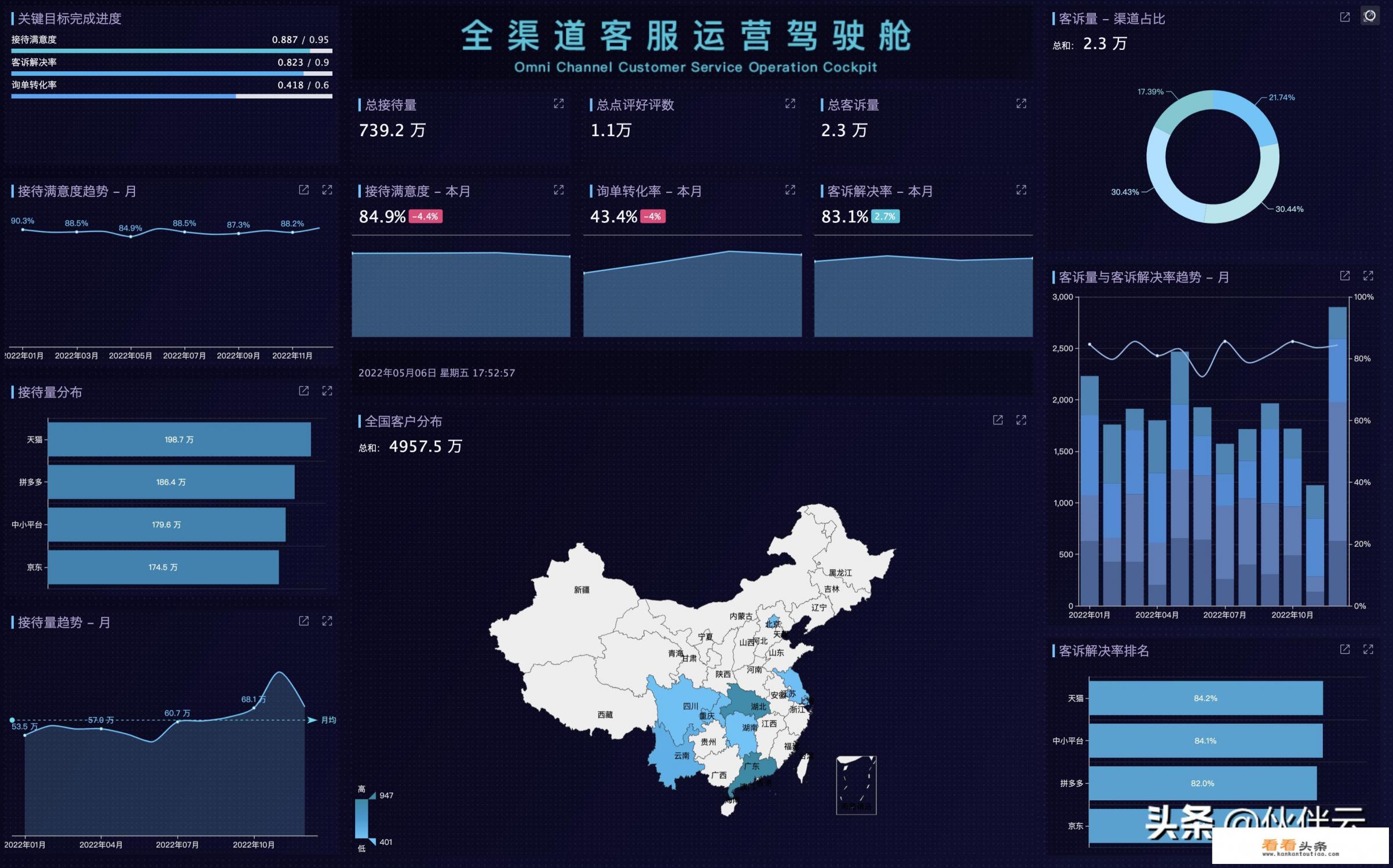Open 询单转化率–本月 card fullscreen
Screen dimensions: 1393x868
[789, 190]
